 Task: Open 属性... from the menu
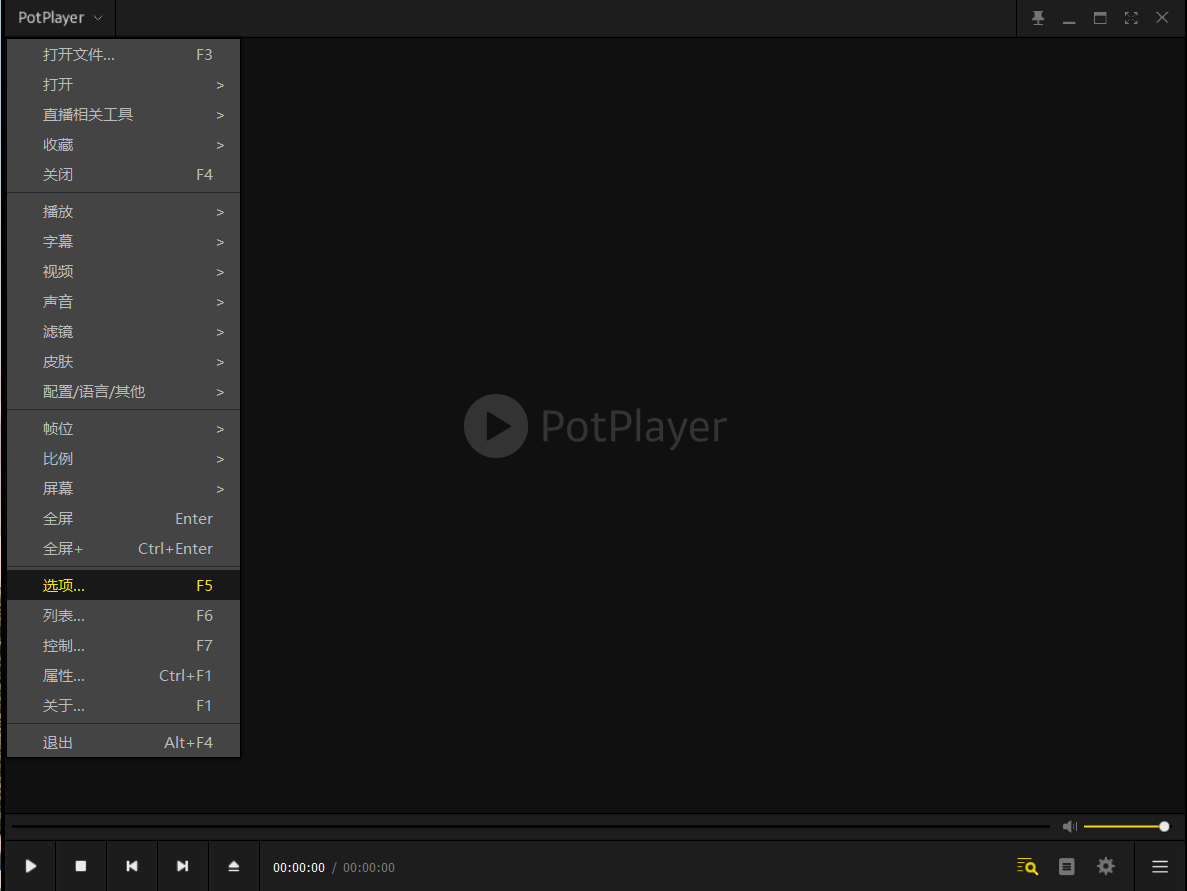[123, 676]
